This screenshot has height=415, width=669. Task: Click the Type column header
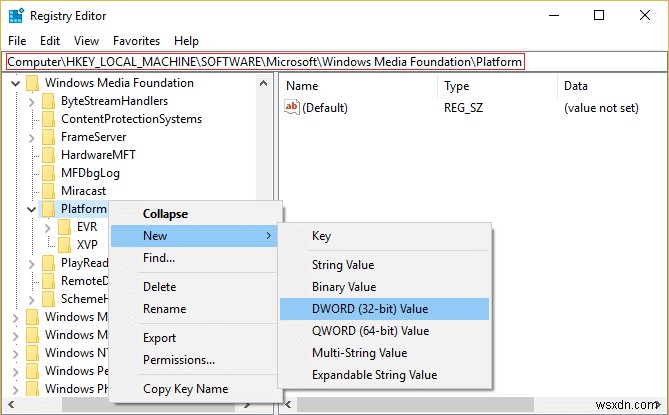[x=456, y=86]
